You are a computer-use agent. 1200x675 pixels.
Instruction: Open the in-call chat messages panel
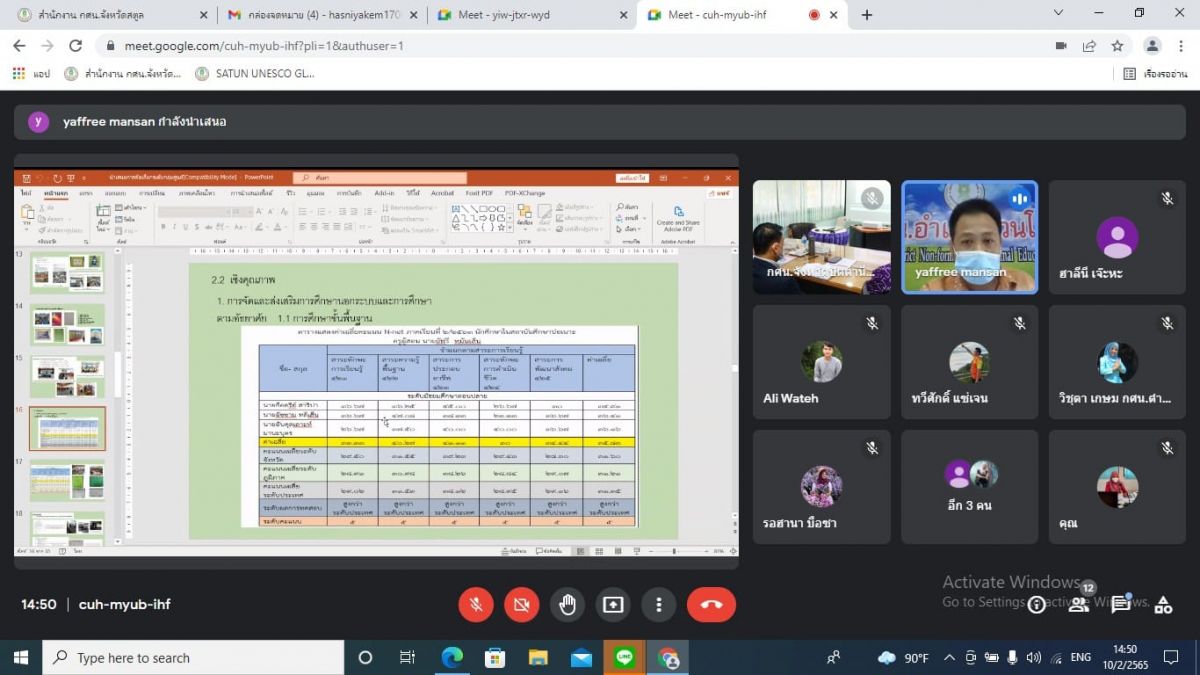1121,604
